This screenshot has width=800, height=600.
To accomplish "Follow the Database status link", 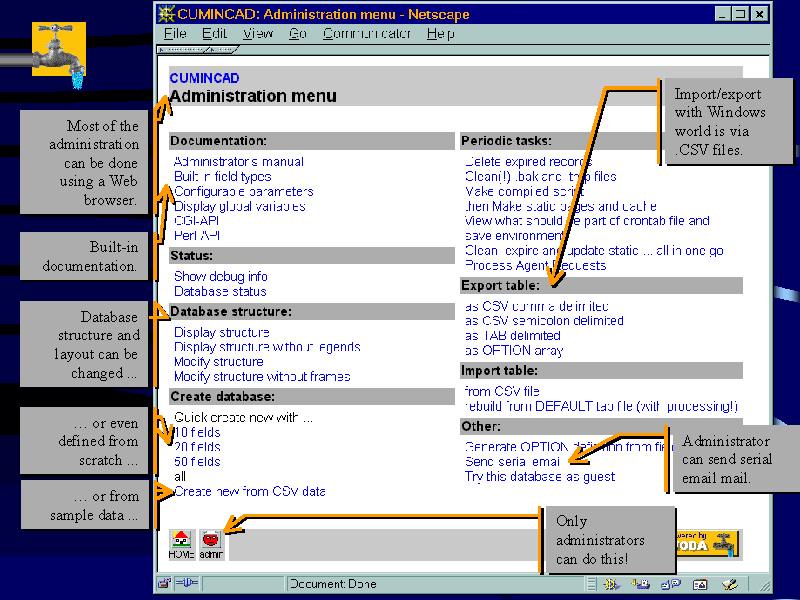I will (220, 291).
